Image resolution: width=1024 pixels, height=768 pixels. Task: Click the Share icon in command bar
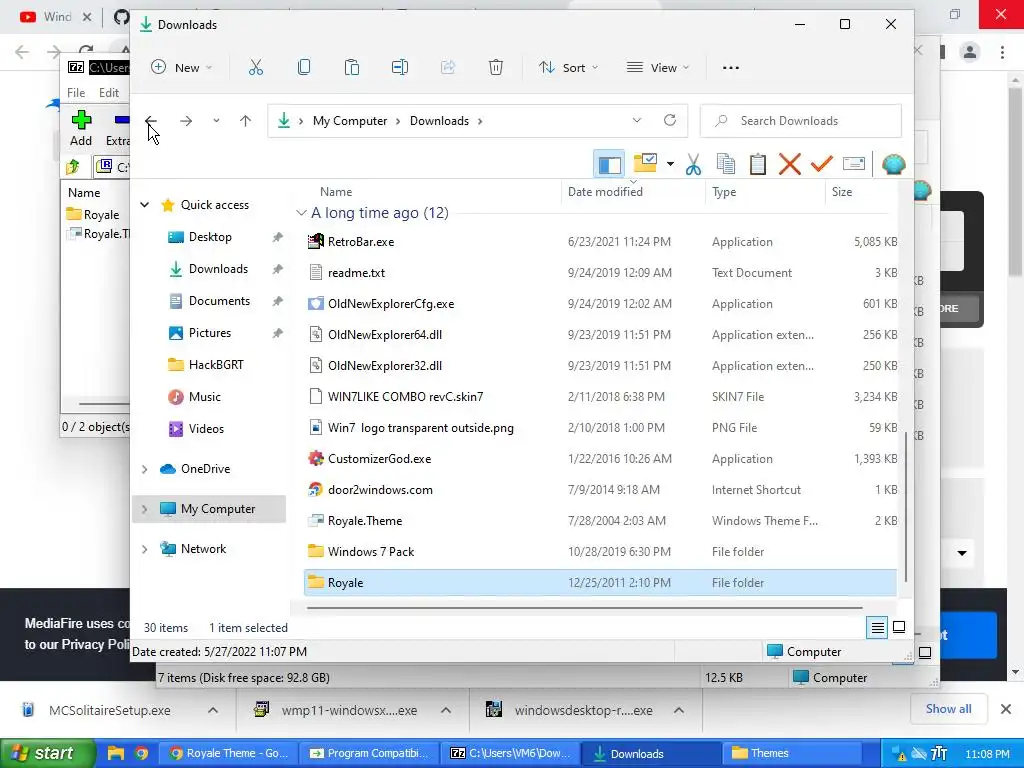[447, 67]
